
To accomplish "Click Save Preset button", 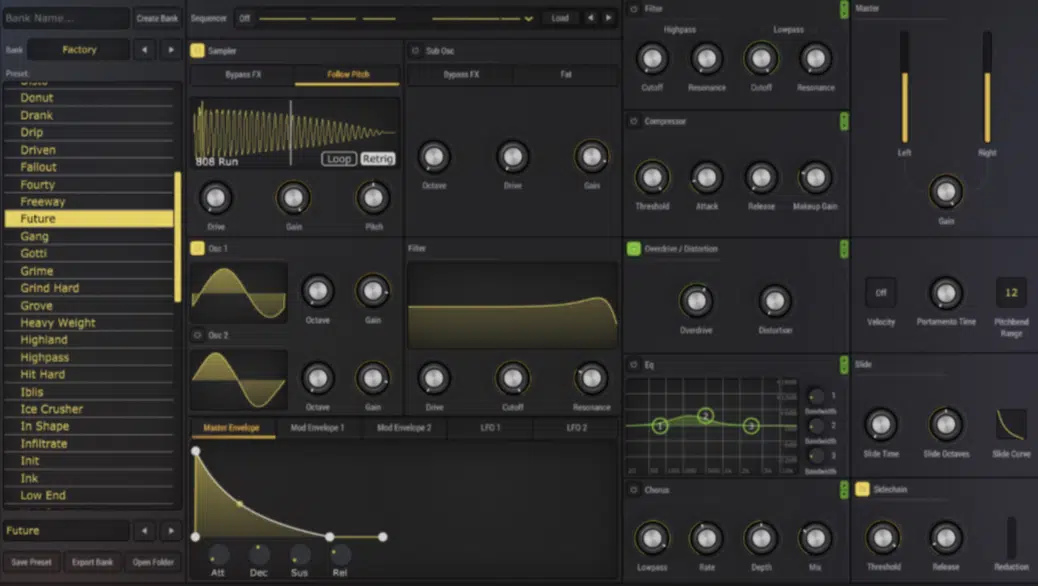I will [31, 562].
